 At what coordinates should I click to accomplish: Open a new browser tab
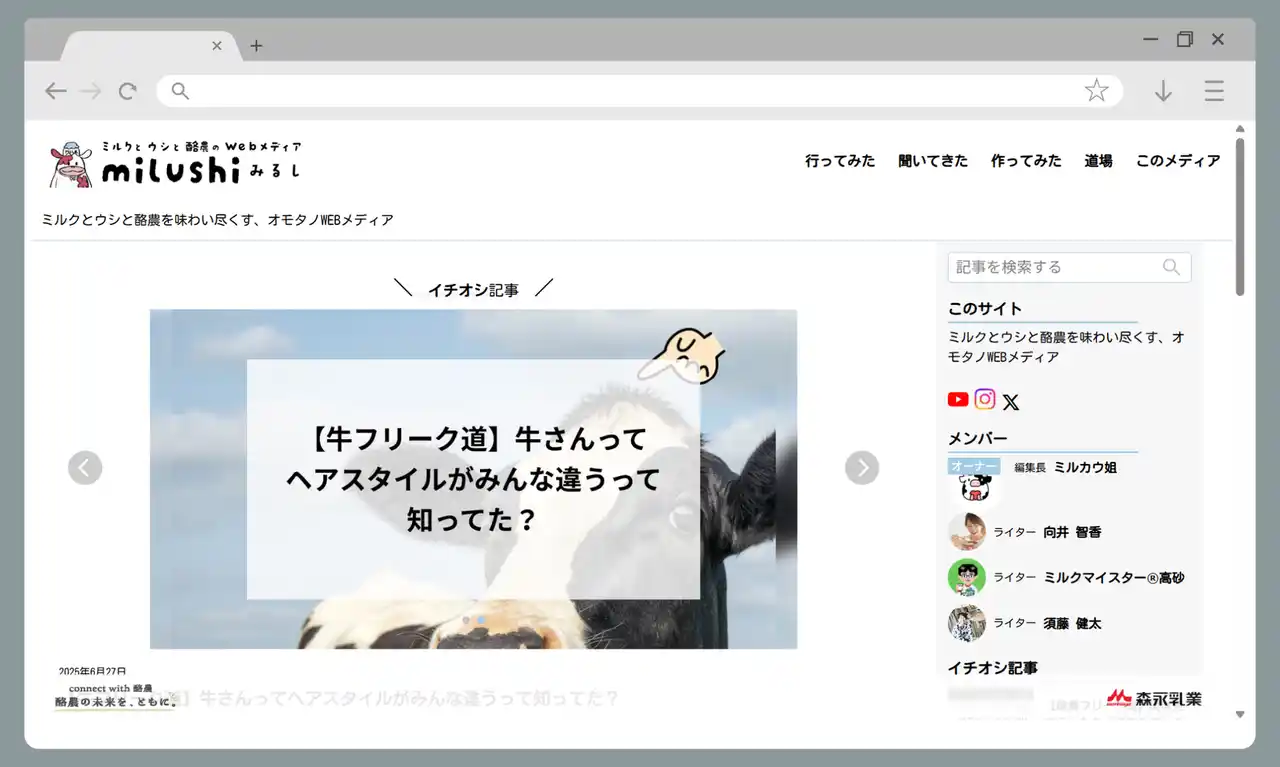[256, 46]
